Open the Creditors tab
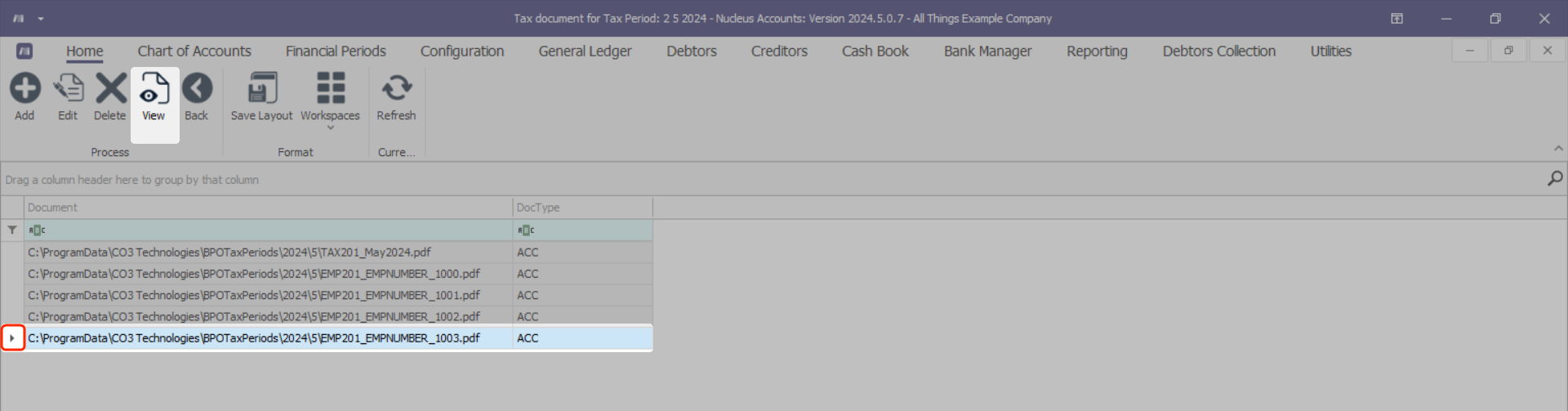The image size is (1568, 411). point(779,51)
